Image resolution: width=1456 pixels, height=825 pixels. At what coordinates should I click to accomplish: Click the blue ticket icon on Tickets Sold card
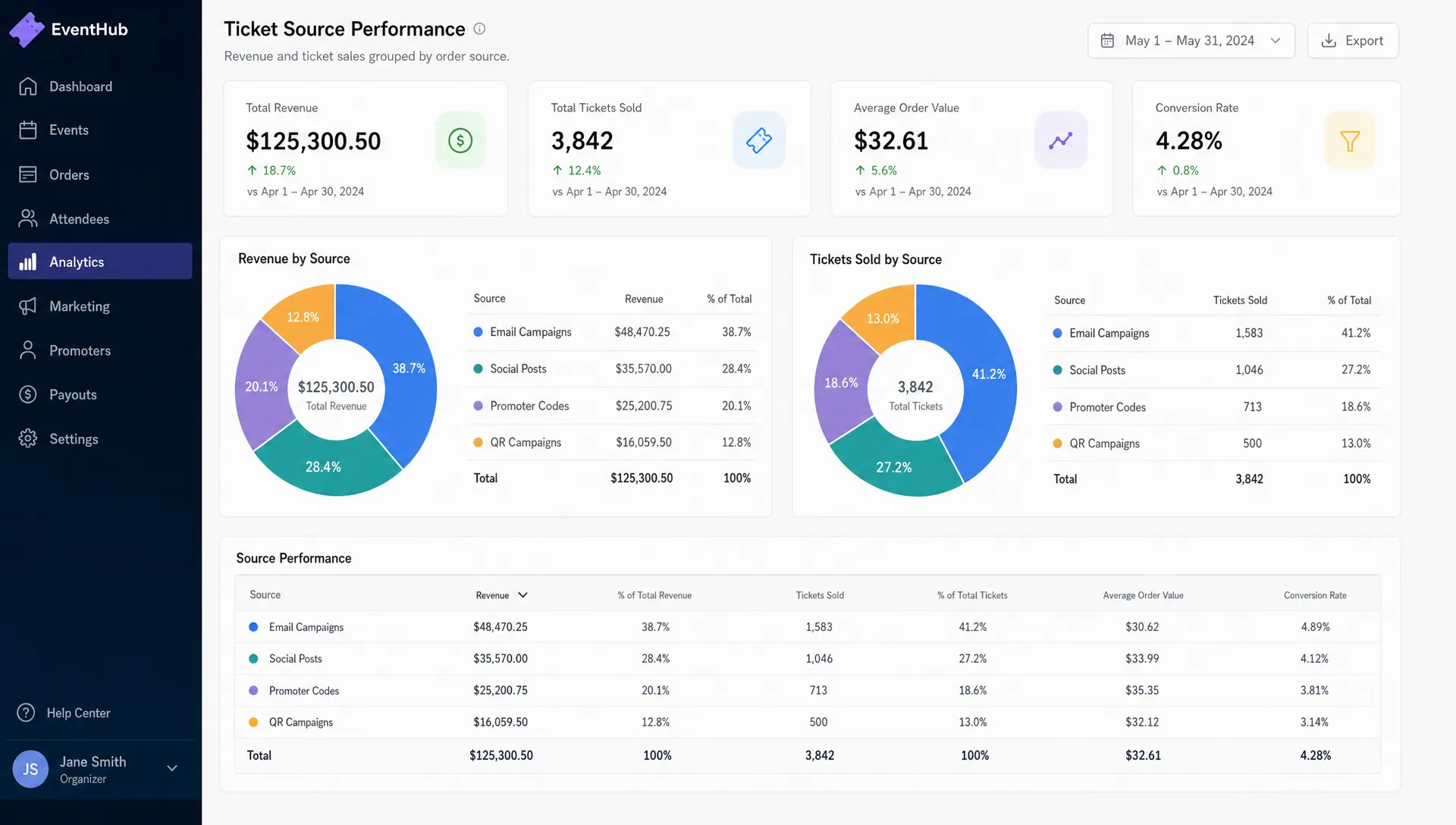759,140
